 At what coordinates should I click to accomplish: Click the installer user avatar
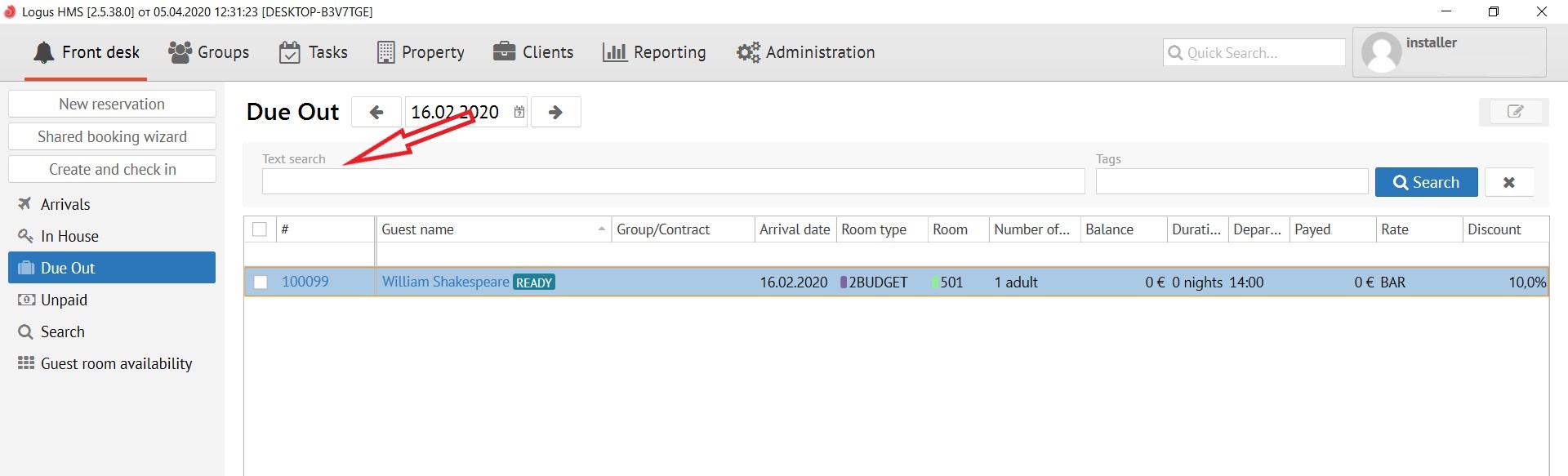[1382, 52]
